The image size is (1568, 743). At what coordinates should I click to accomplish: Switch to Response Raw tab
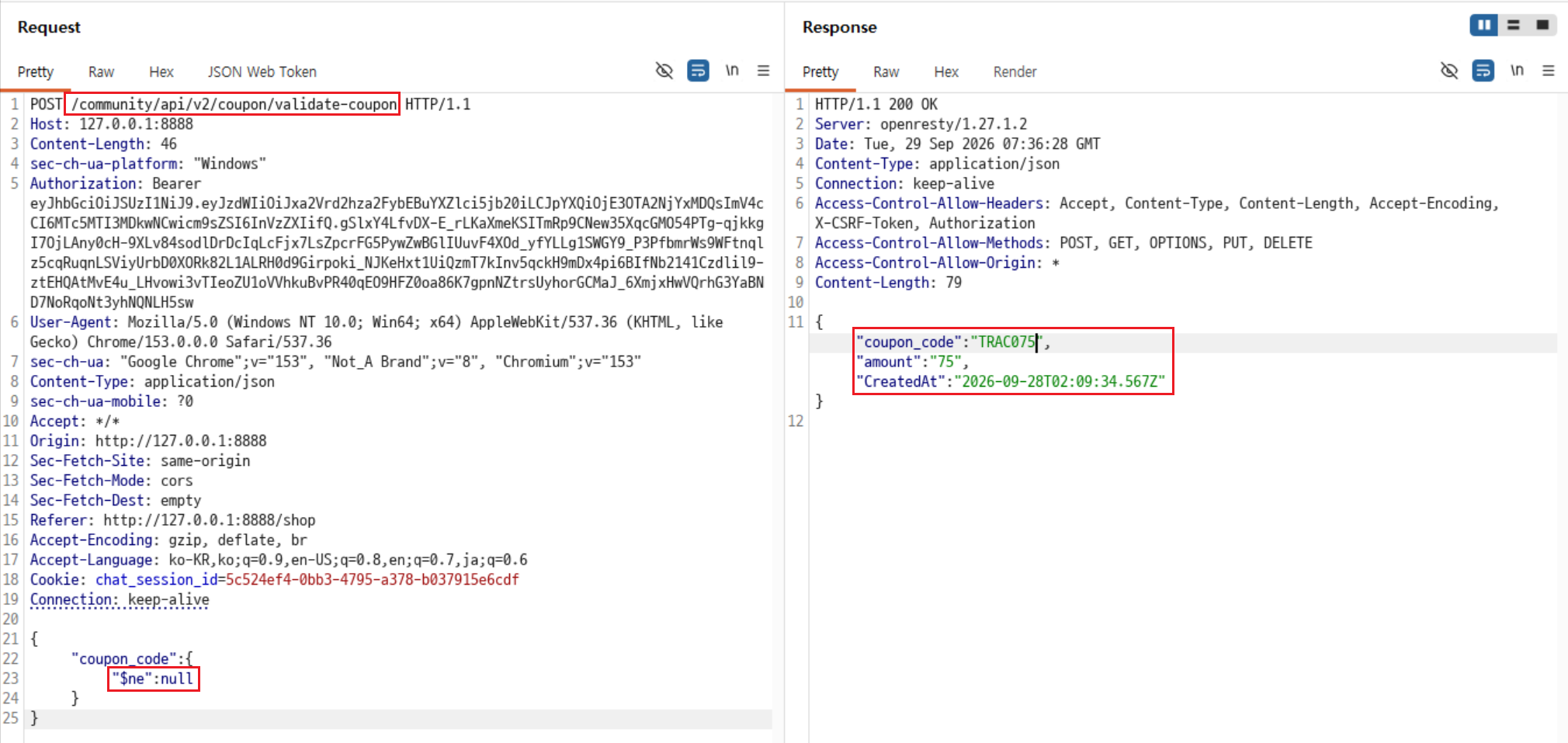pyautogui.click(x=886, y=71)
